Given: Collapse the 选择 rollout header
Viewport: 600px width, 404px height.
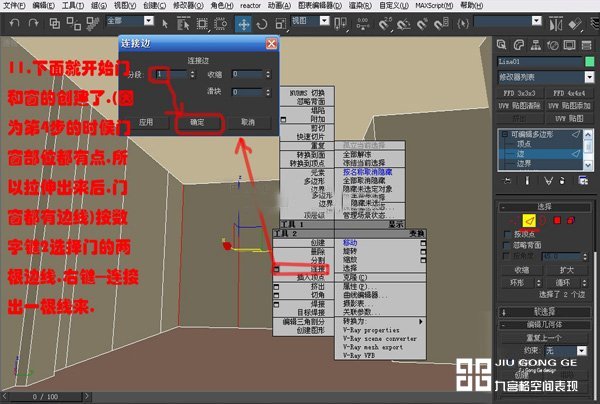Looking at the screenshot, I should [x=544, y=207].
